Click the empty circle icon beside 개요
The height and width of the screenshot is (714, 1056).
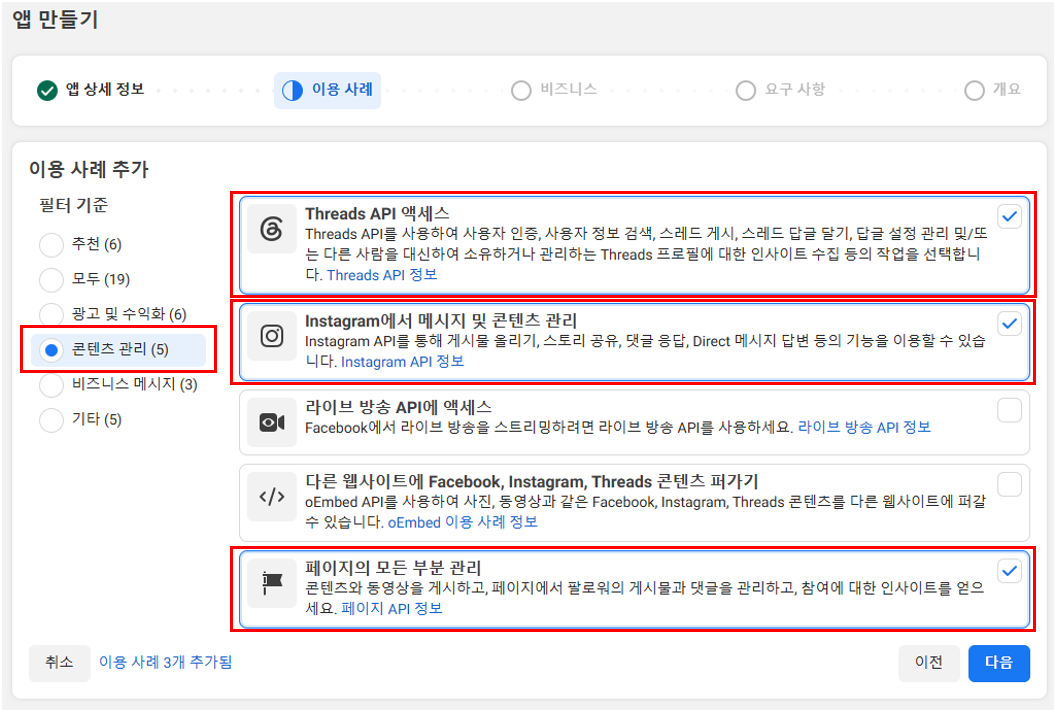974,90
